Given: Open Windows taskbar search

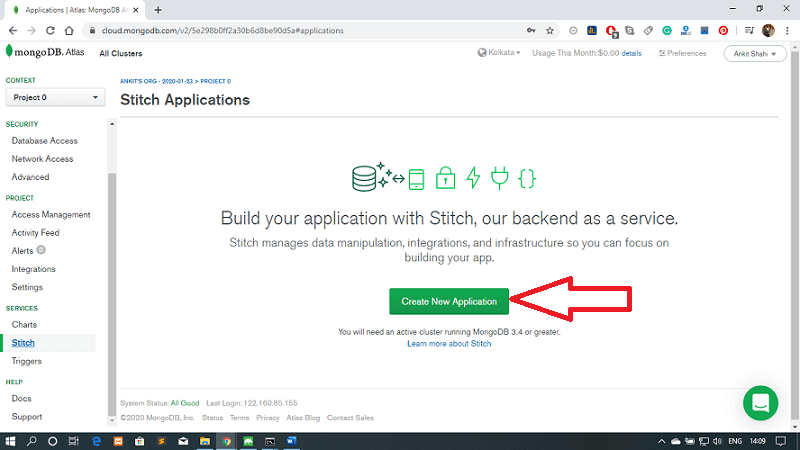Looking at the screenshot, I should pyautogui.click(x=32, y=441).
